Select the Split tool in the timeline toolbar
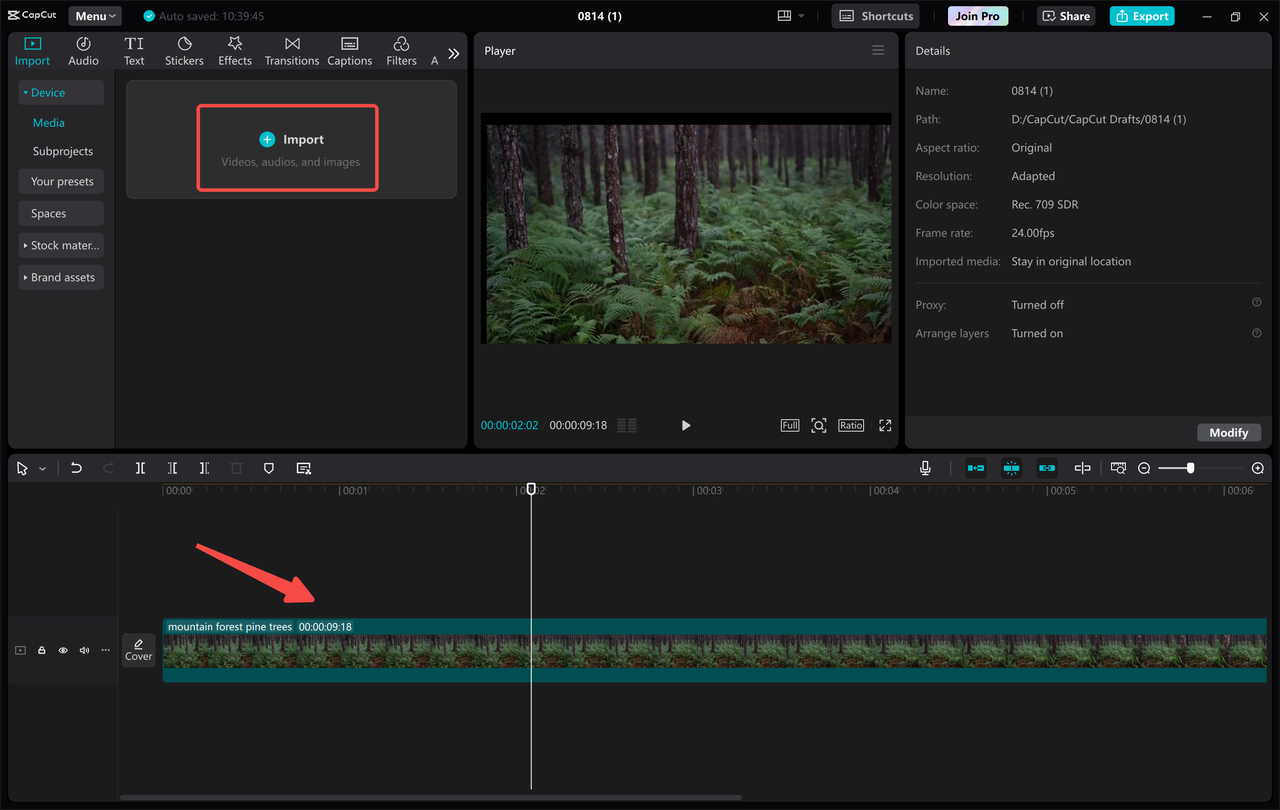The height and width of the screenshot is (810, 1280). click(140, 467)
